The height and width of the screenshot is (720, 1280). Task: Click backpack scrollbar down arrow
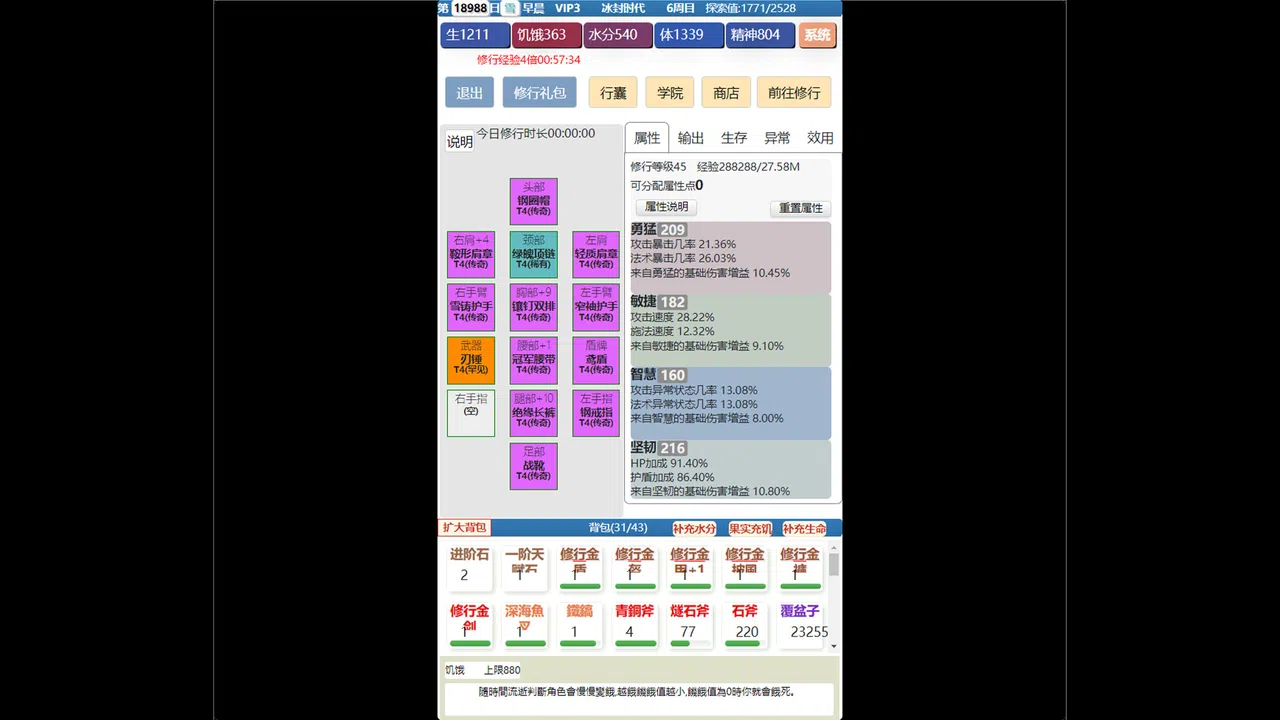[834, 647]
